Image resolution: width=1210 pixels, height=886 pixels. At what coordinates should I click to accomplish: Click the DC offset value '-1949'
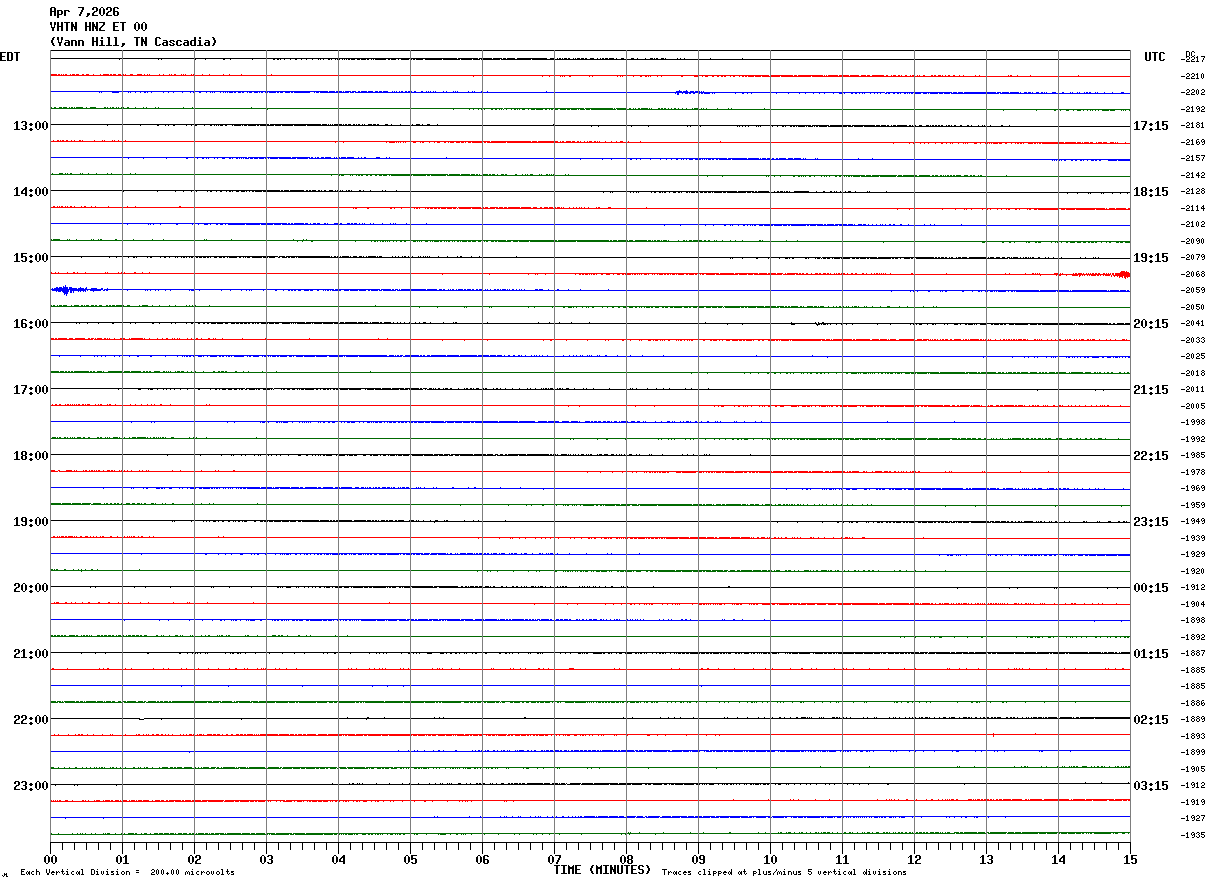pyautogui.click(x=1194, y=522)
